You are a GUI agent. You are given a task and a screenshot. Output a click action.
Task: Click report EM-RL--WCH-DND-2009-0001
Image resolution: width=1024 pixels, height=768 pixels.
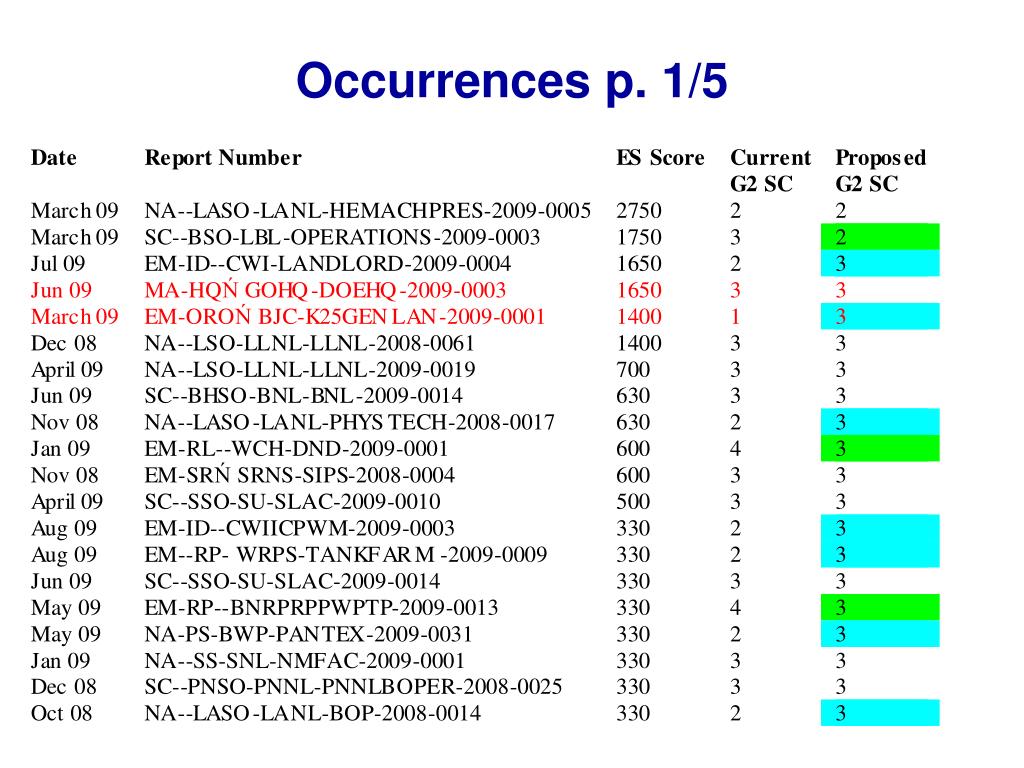click(x=296, y=449)
